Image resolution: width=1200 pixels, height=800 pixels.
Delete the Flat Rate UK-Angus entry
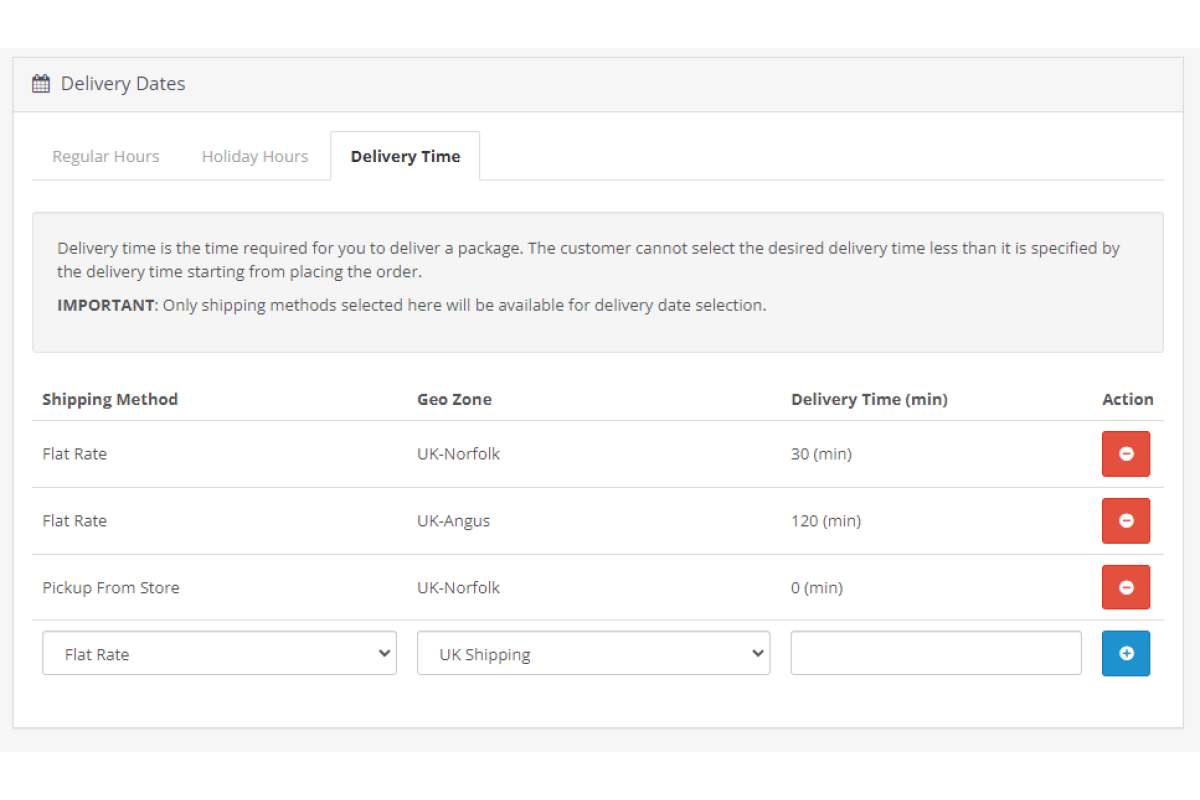[x=1125, y=521]
